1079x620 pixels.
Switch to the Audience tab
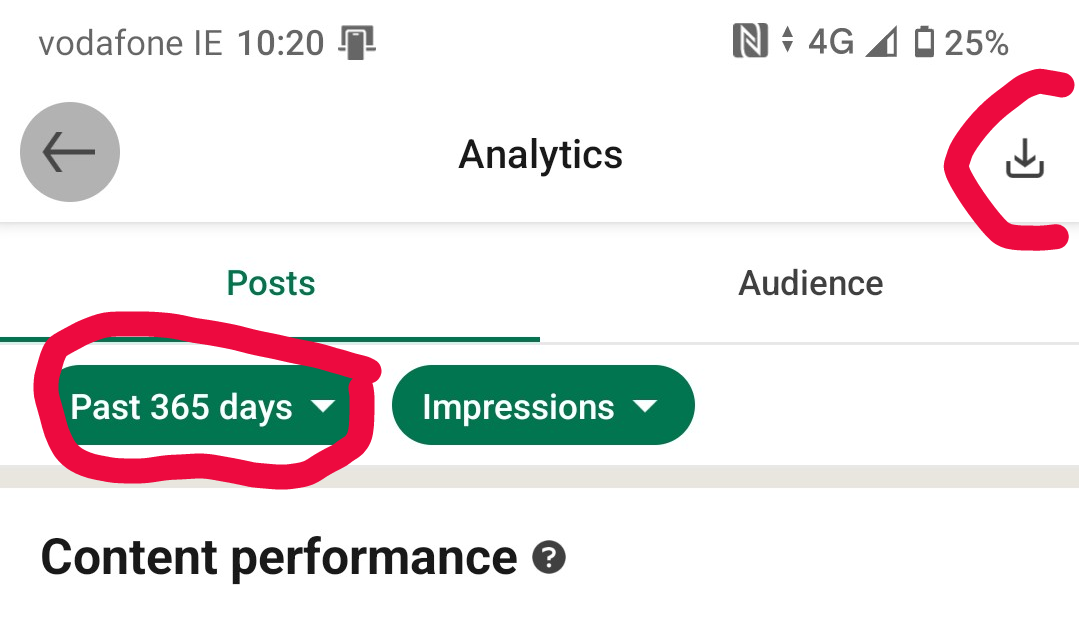(x=810, y=283)
